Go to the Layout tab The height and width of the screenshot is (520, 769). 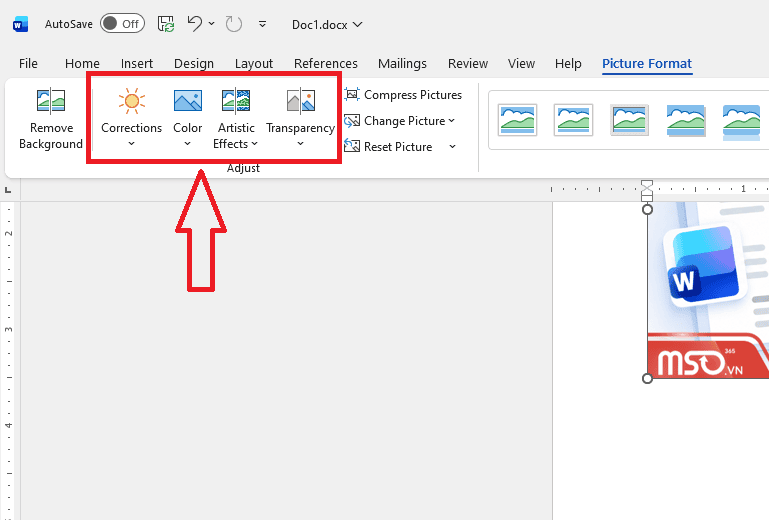click(x=254, y=63)
